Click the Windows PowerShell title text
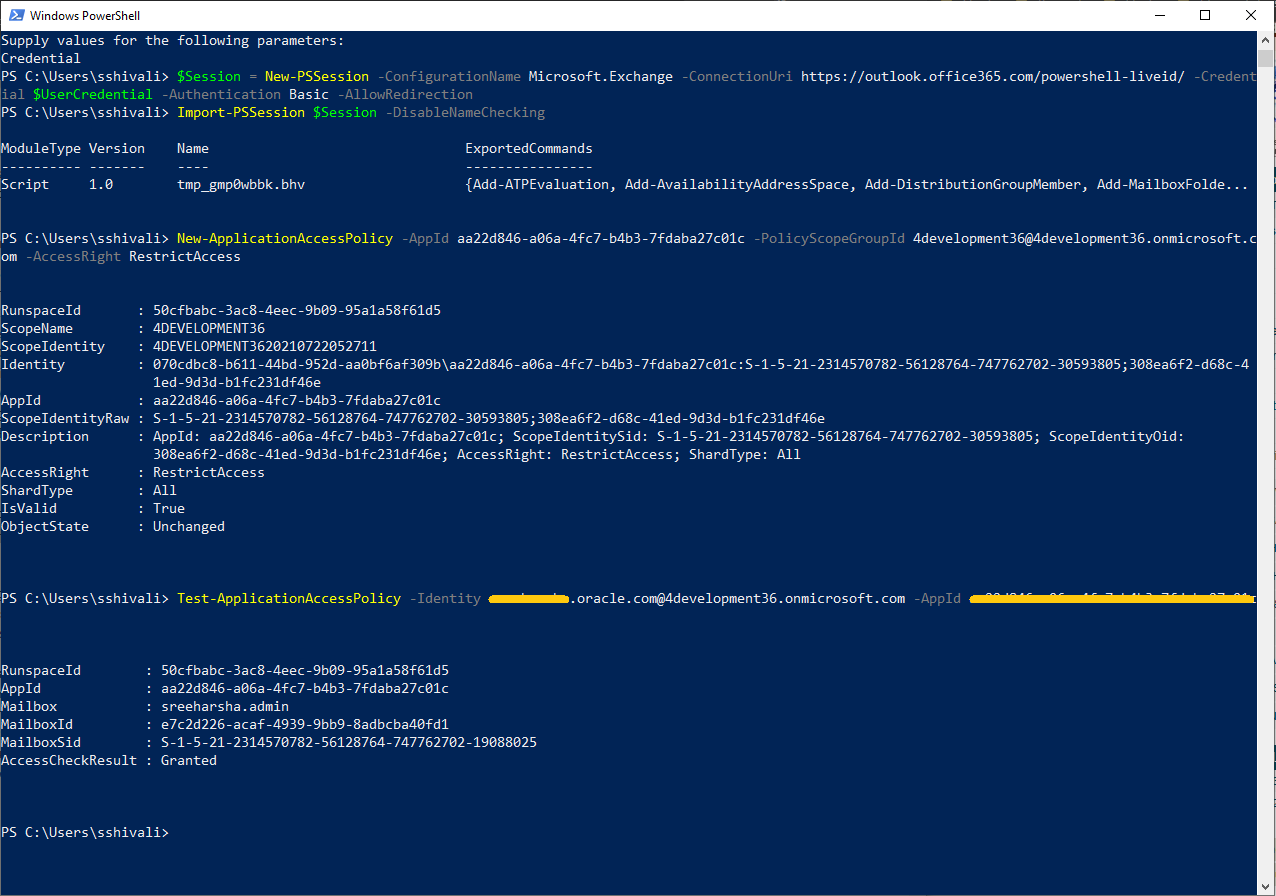The height and width of the screenshot is (896, 1276). tap(85, 15)
